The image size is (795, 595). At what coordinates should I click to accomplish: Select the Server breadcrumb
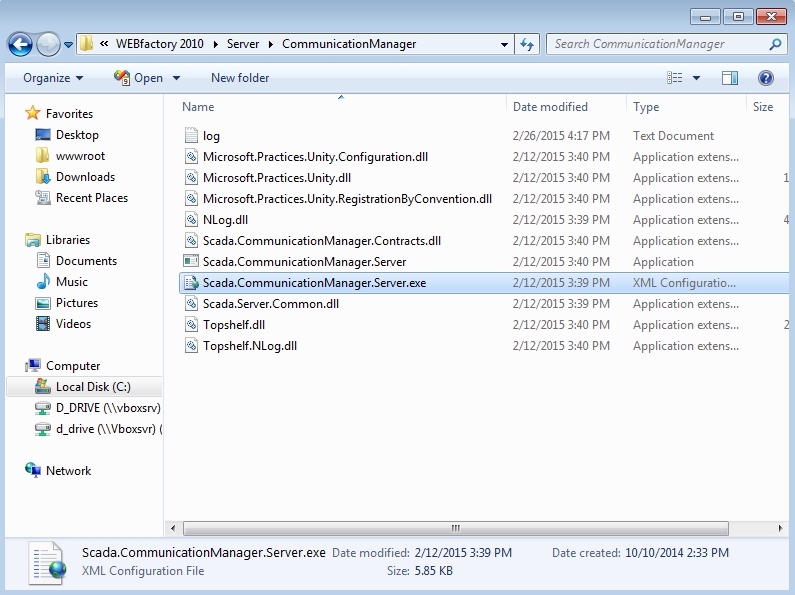243,44
